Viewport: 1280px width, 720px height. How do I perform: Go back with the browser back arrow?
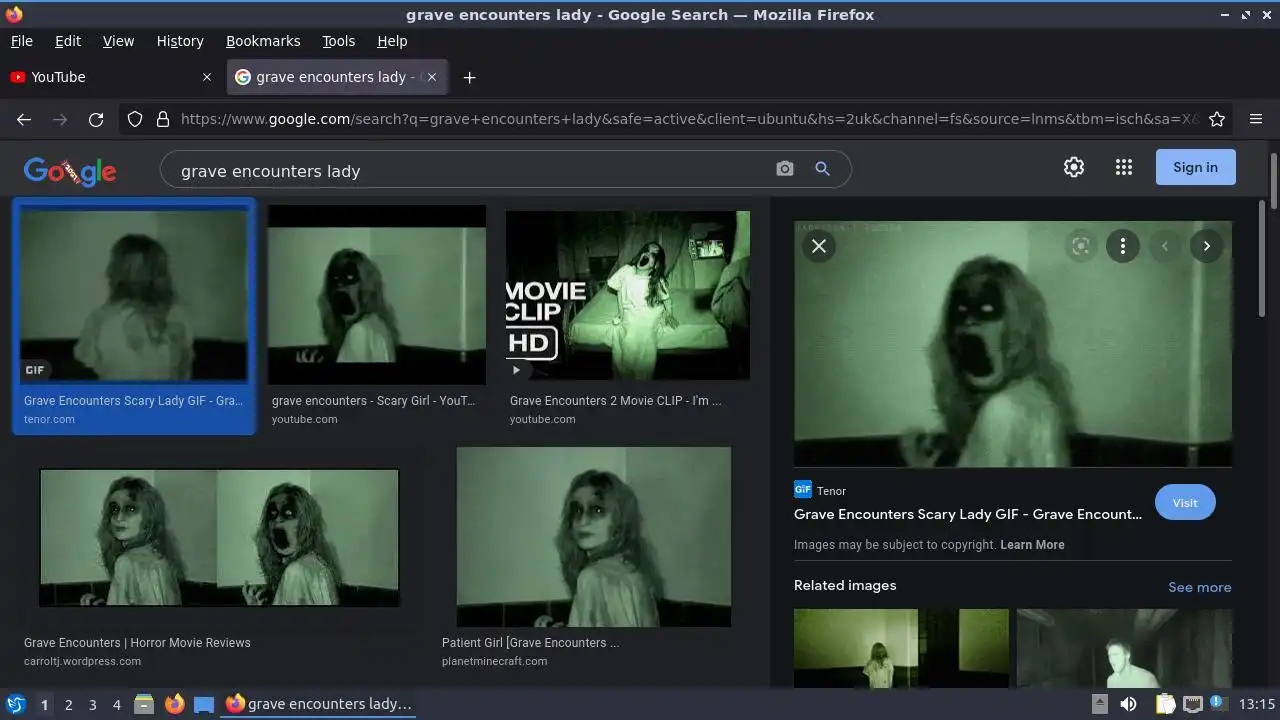24,119
